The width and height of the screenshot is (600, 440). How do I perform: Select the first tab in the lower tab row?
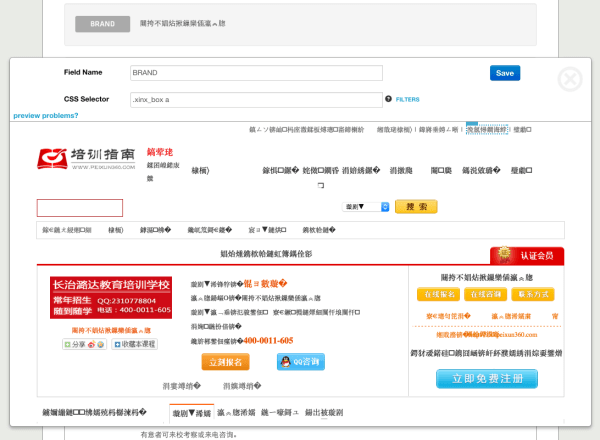coord(192,413)
